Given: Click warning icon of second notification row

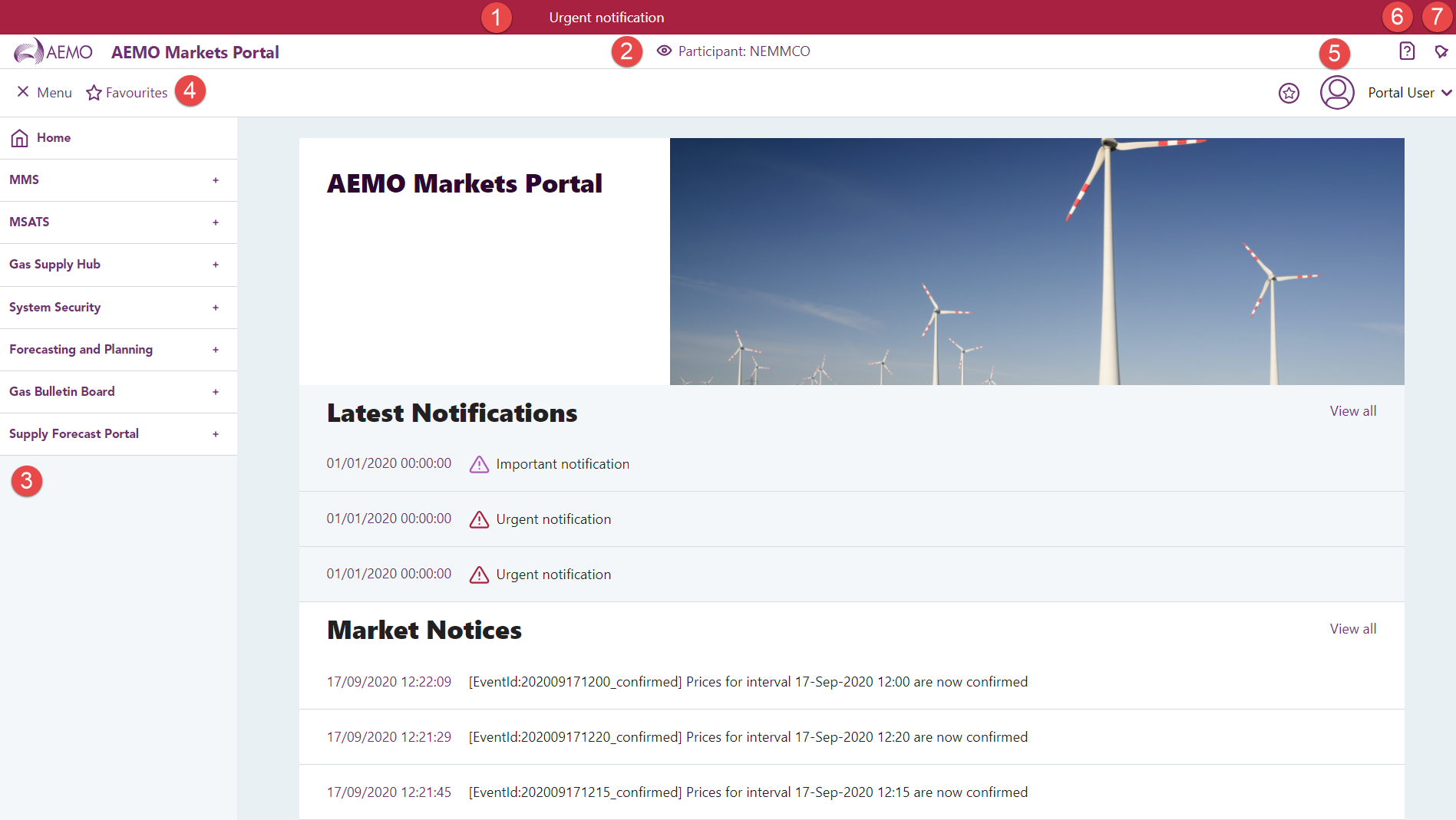Looking at the screenshot, I should coord(479,519).
